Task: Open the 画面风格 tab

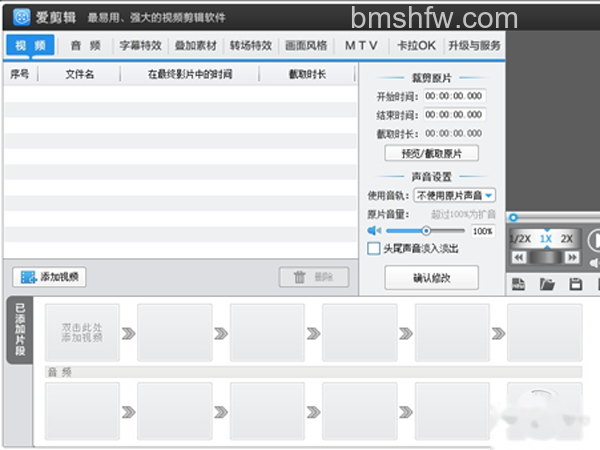Action: coord(306,46)
